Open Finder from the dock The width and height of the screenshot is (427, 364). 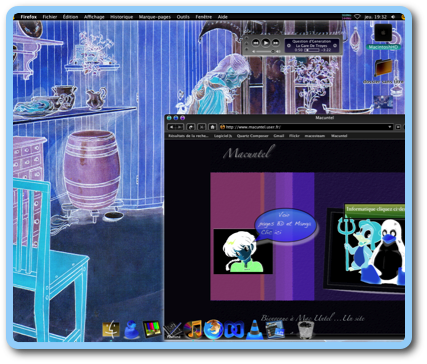tap(111, 329)
